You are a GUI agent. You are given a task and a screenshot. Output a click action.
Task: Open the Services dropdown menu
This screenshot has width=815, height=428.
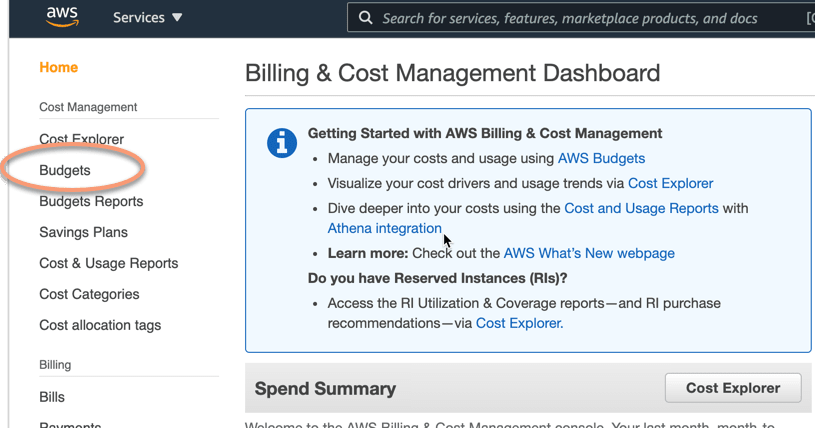148,18
